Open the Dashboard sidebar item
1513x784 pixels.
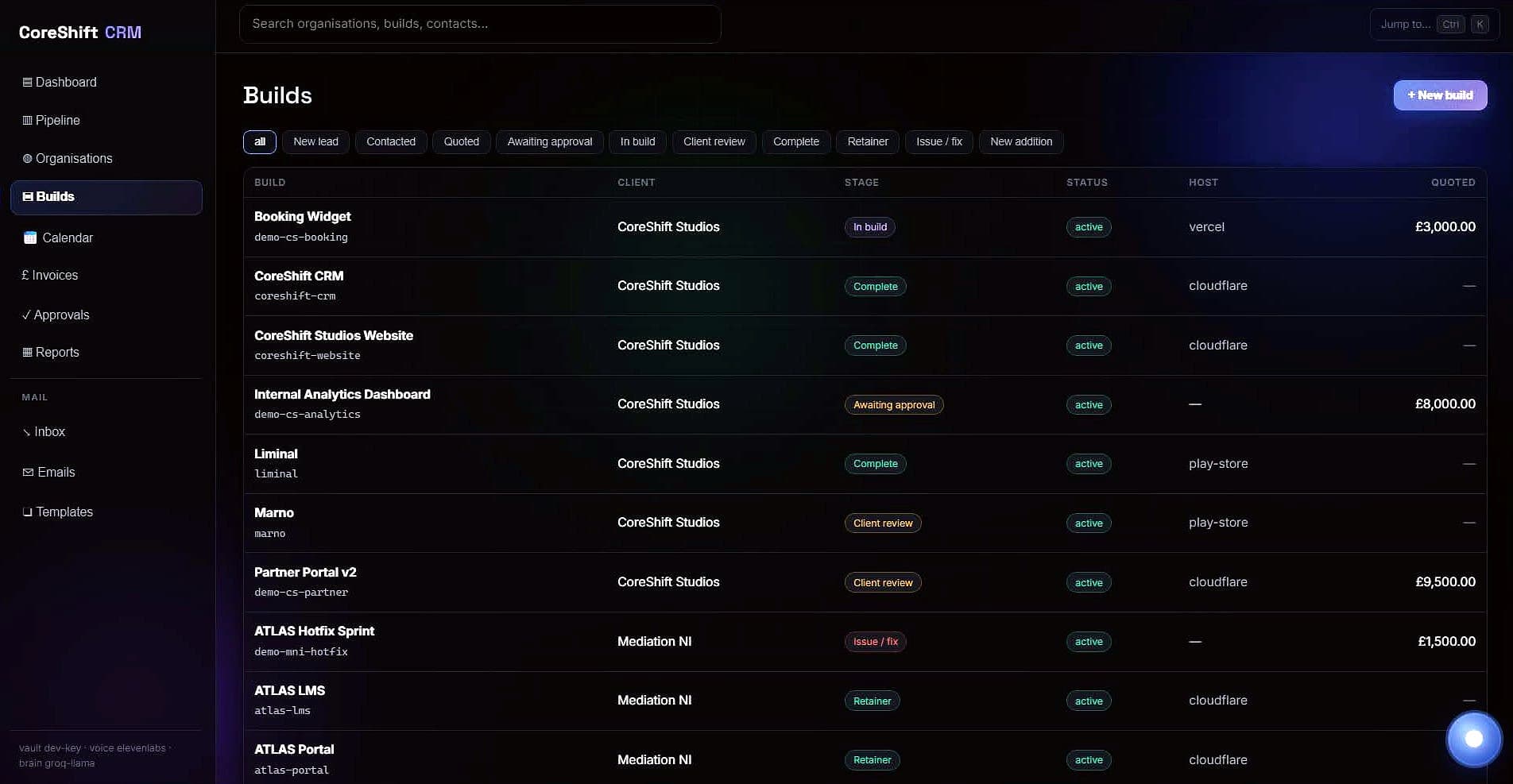click(x=106, y=83)
